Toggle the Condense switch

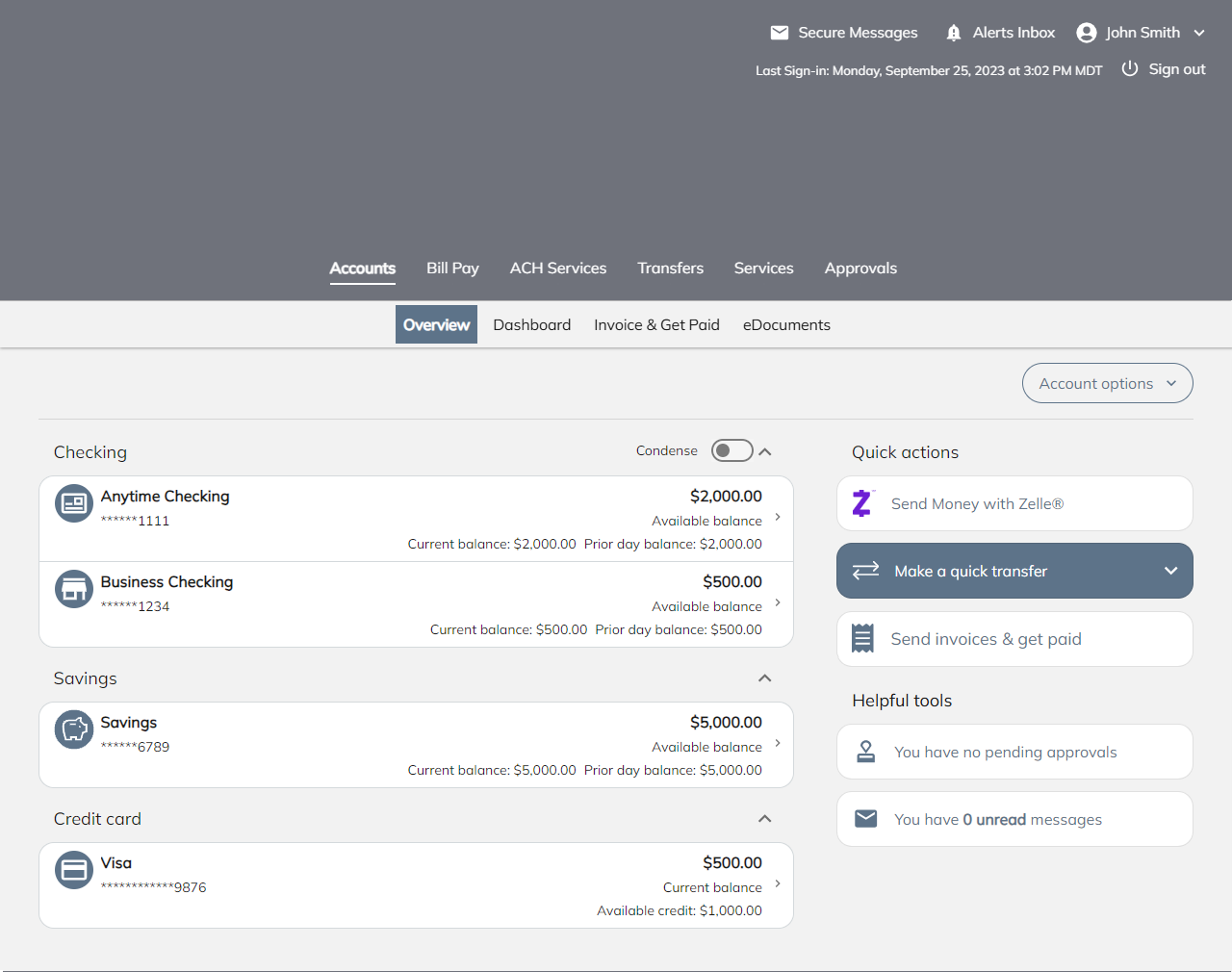point(732,450)
